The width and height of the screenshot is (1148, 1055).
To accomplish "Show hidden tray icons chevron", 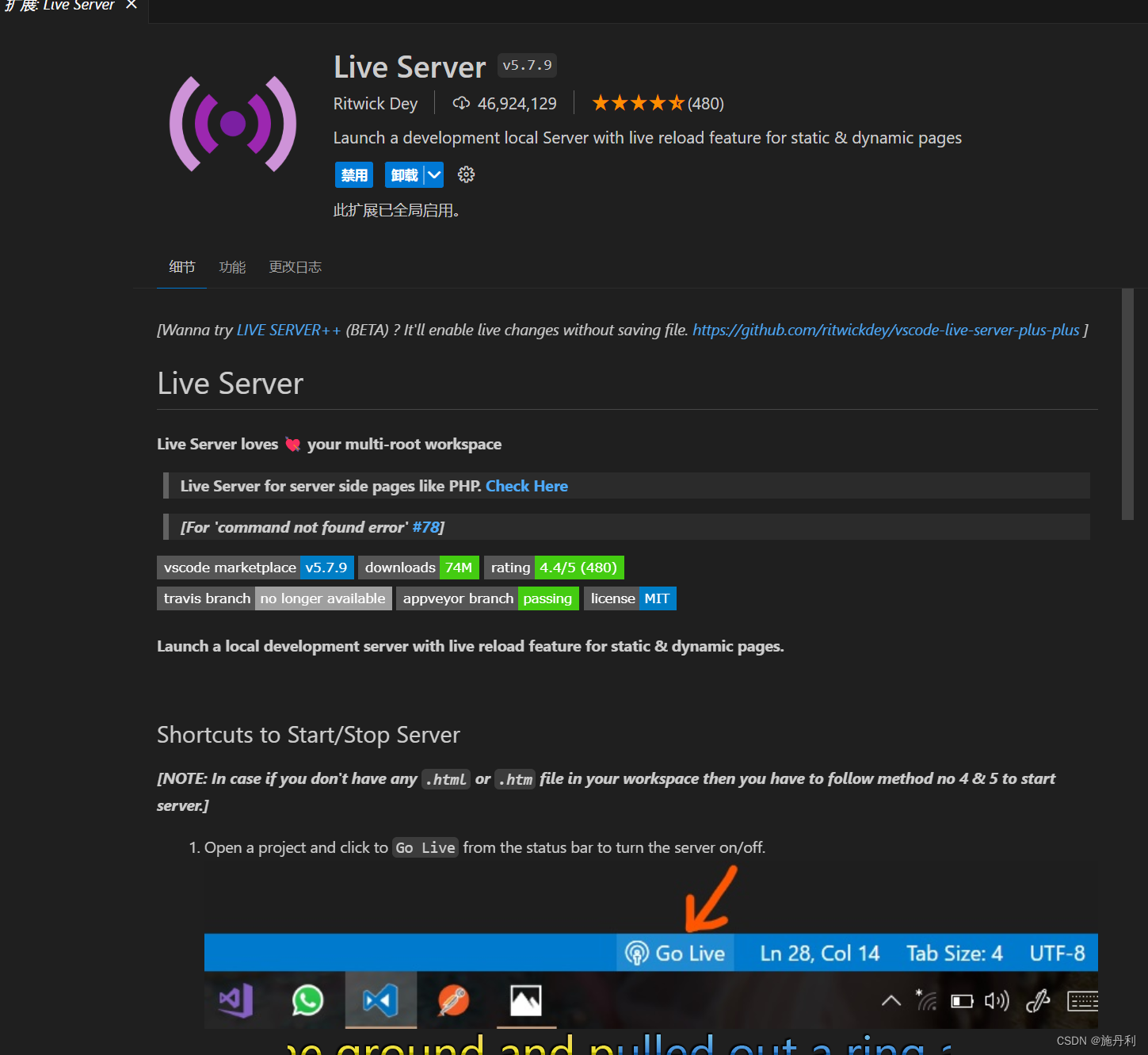I will (x=891, y=1001).
